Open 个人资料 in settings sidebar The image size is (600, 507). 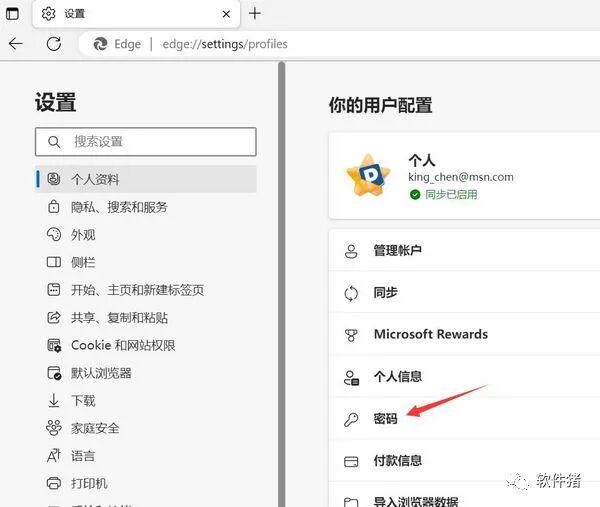pyautogui.click(x=145, y=179)
